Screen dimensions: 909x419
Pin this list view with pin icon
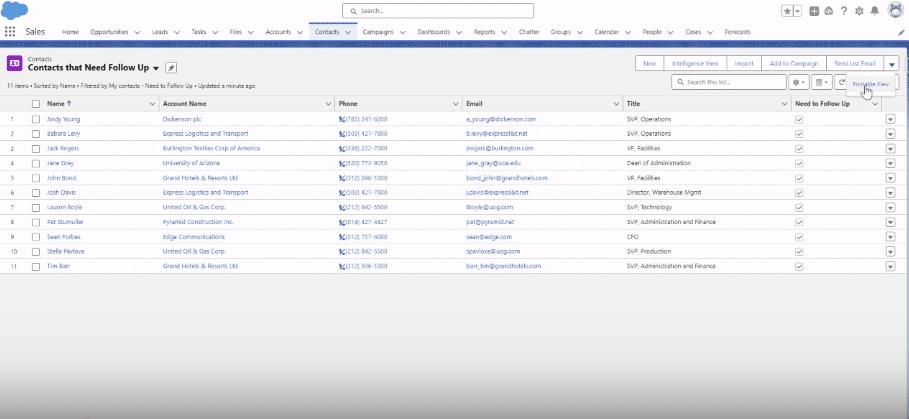[x=171, y=68]
